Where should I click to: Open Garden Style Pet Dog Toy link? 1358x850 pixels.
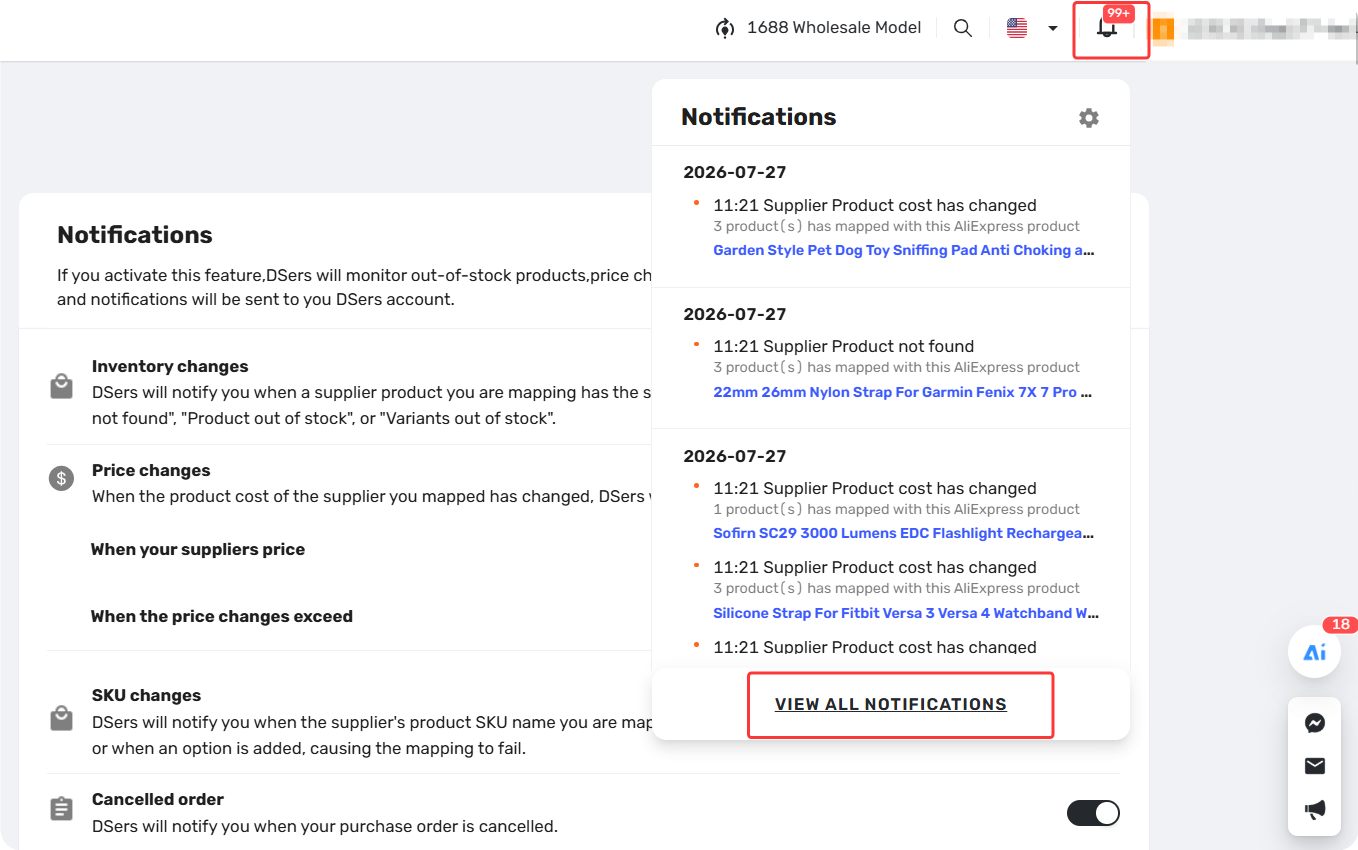tap(904, 250)
